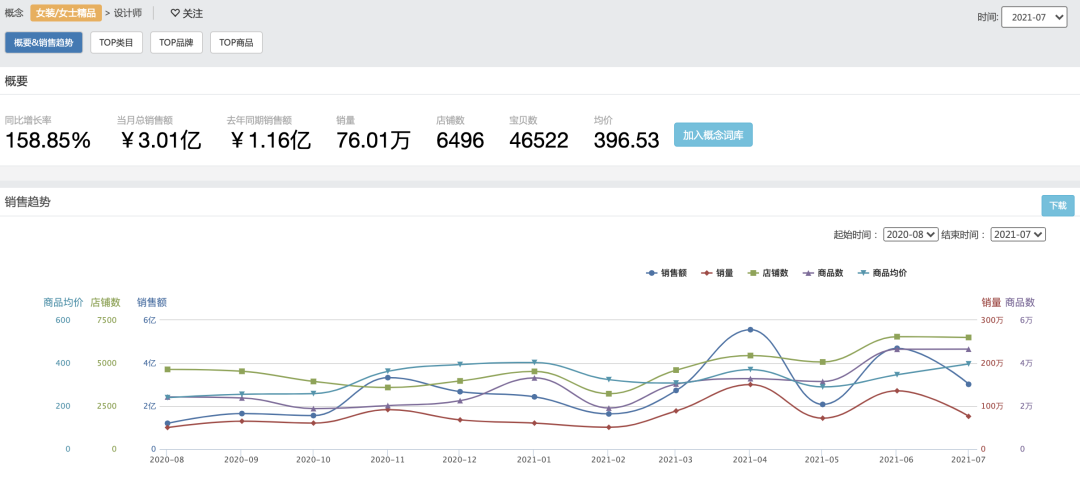1080x500 pixels.
Task: Open the 时间 month dropdown
Action: pyautogui.click(x=1034, y=18)
